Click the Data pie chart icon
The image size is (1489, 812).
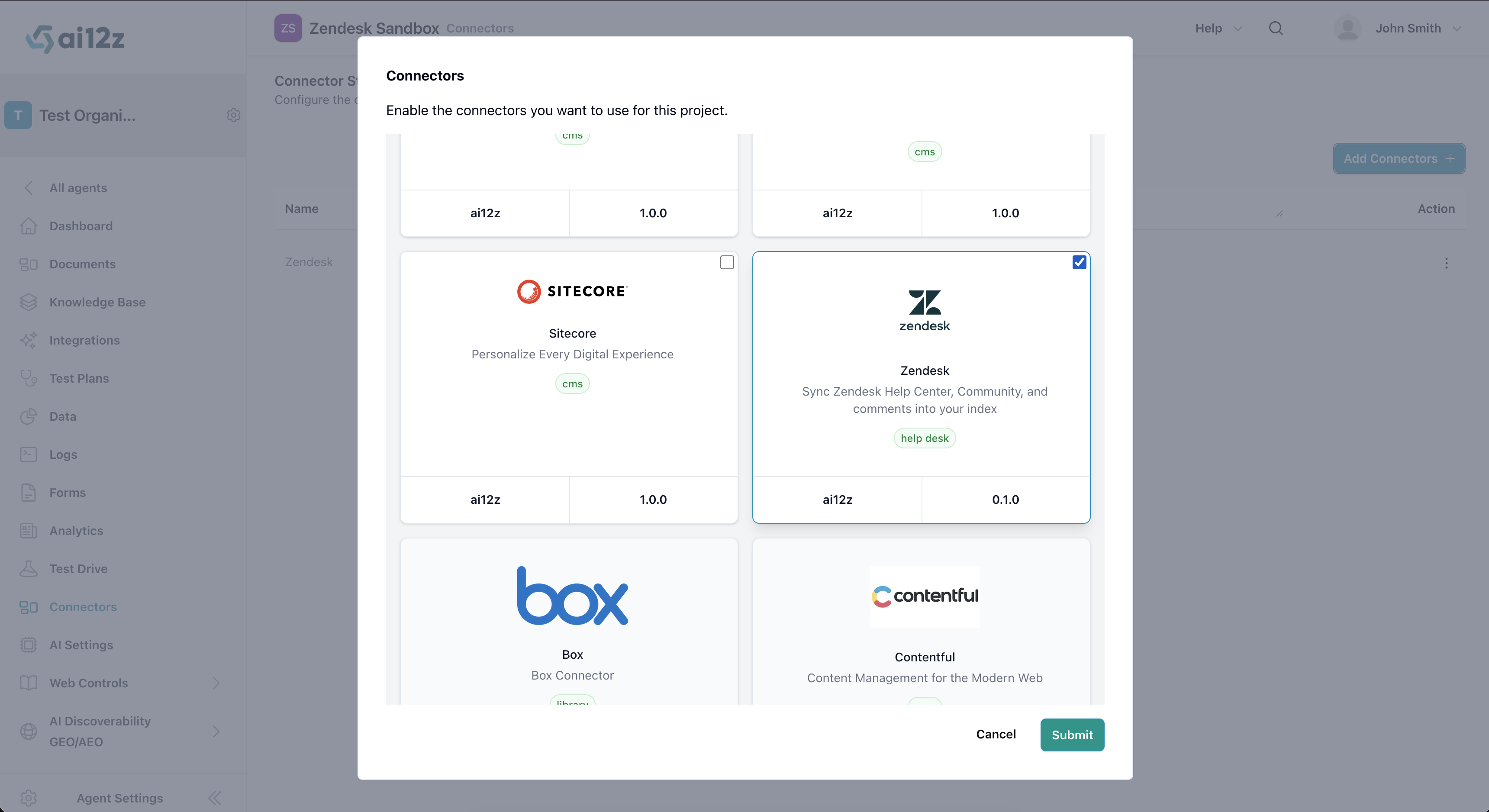28,417
